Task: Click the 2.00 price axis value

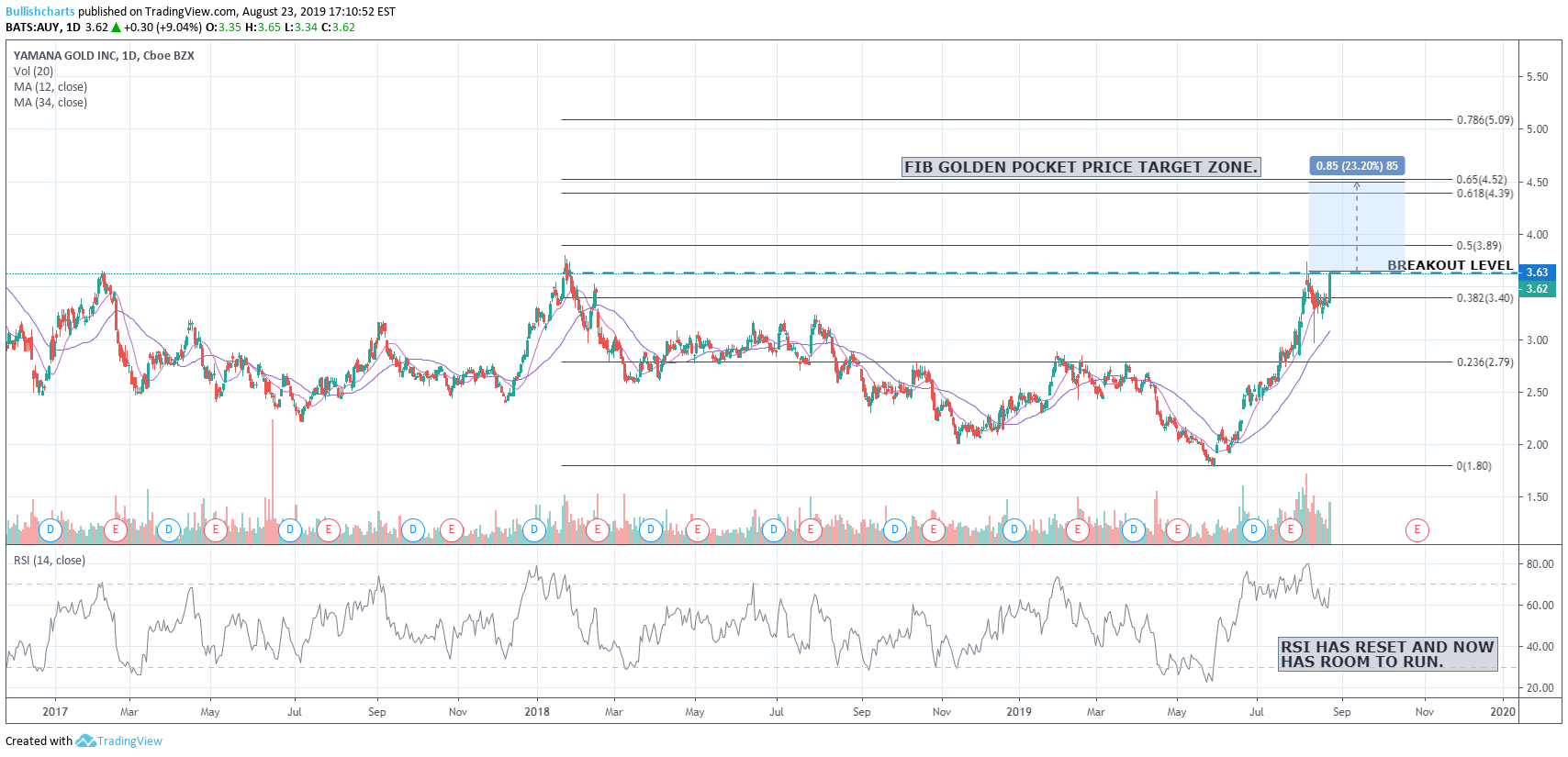Action: point(1537,445)
